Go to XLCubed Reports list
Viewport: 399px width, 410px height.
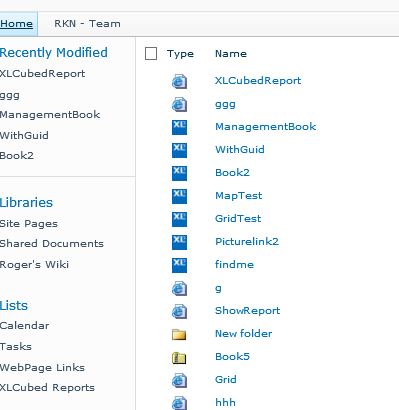click(x=47, y=388)
